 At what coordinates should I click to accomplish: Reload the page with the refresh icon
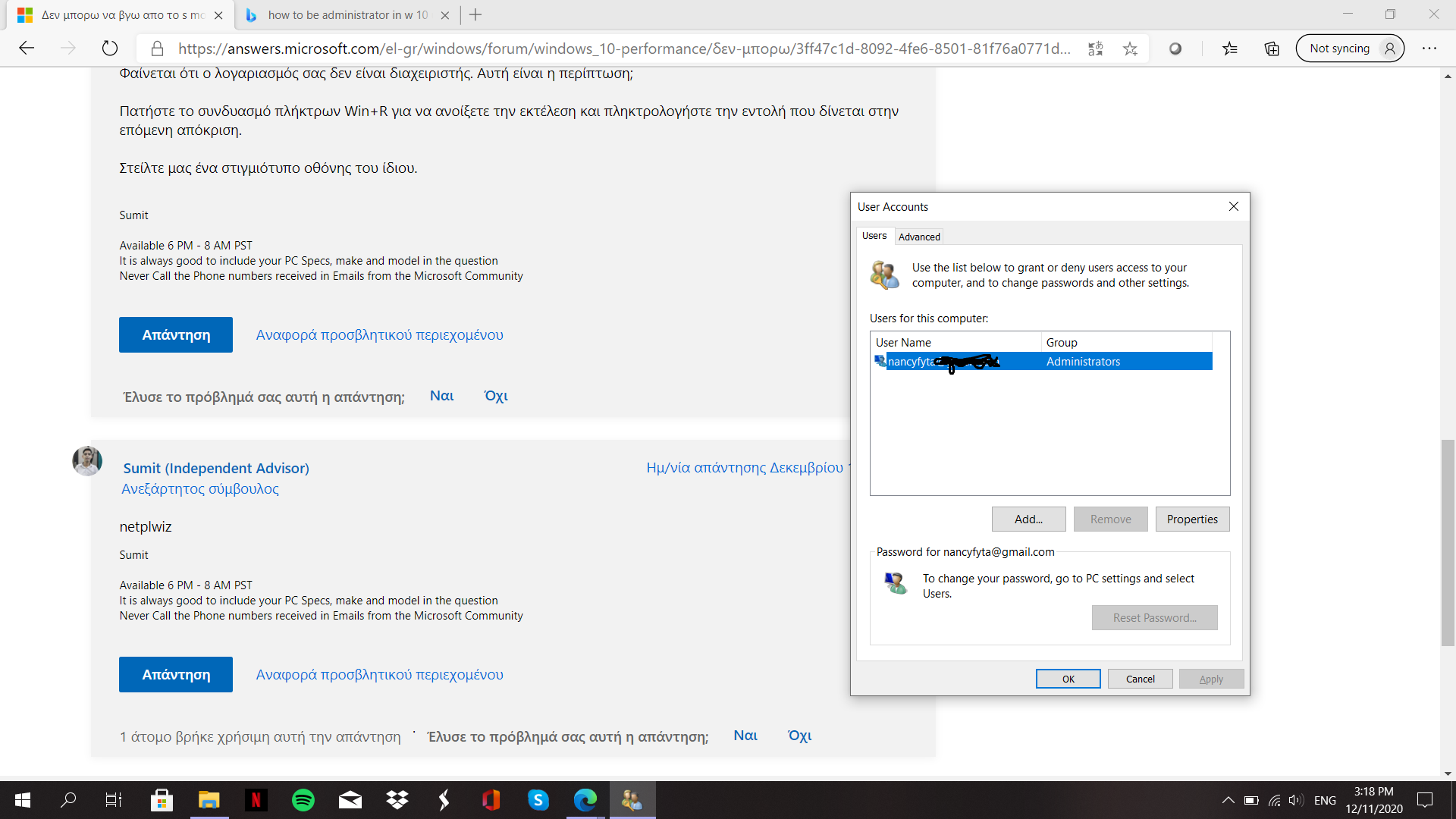(110, 49)
